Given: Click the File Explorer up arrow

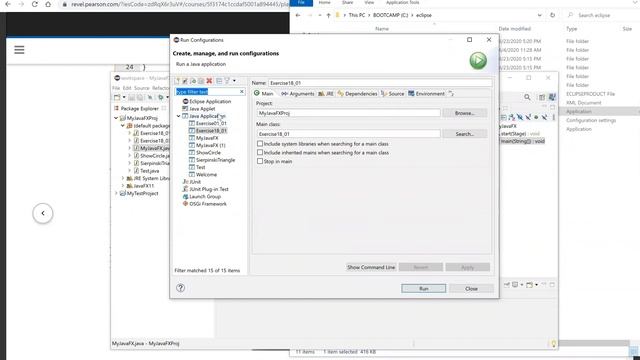Looking at the screenshot, I should [329, 15].
